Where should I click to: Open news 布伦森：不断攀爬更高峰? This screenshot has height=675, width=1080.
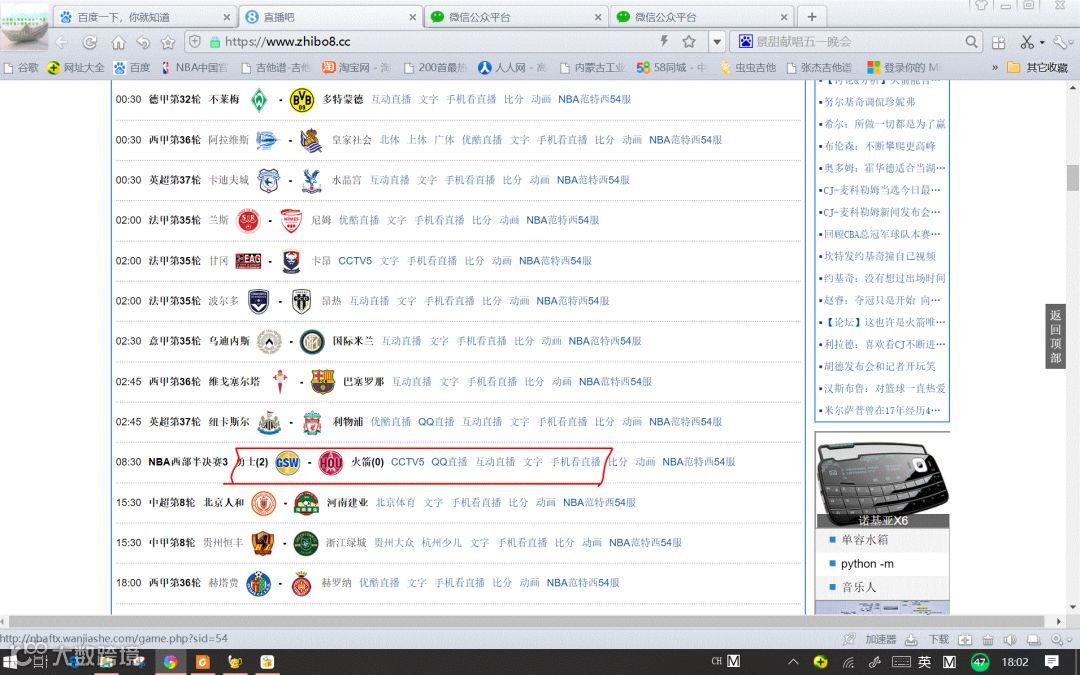point(880,146)
